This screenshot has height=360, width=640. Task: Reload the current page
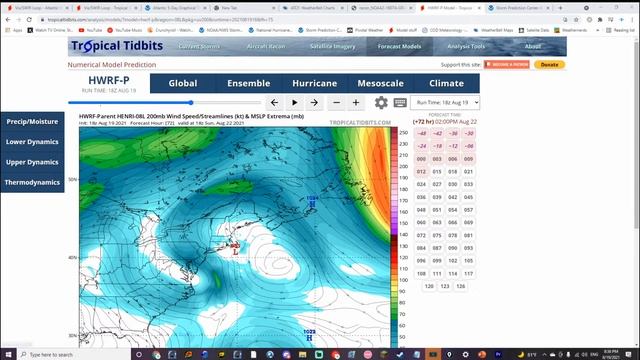pos(29,19)
